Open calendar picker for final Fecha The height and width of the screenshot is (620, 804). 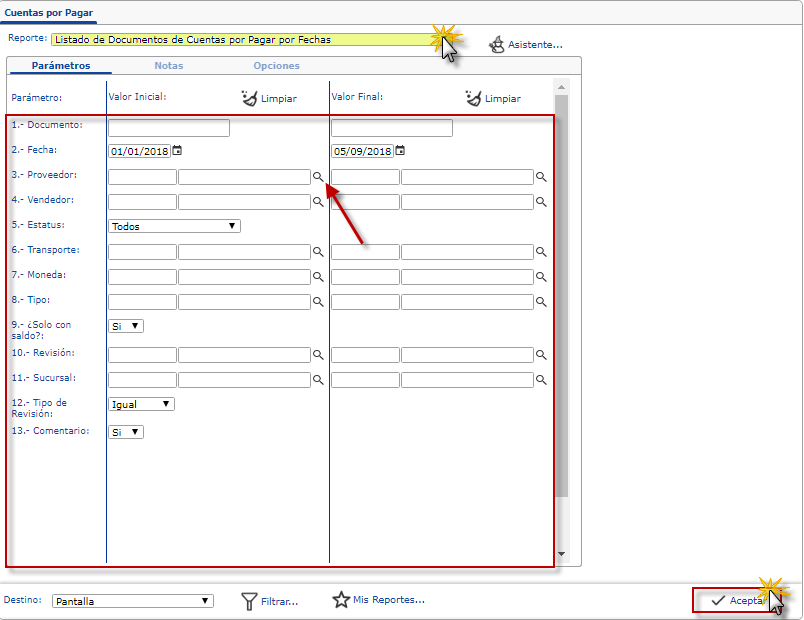click(x=400, y=151)
